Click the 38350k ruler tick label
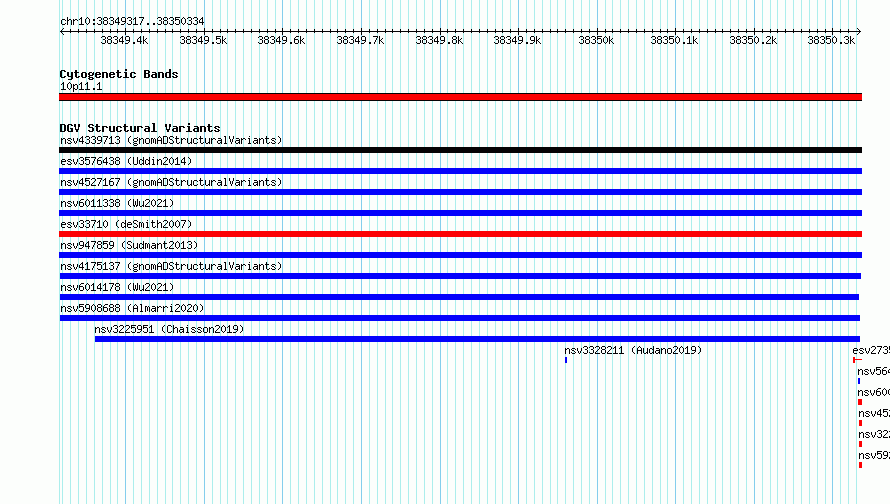Viewport: 890px width, 504px height. point(596,40)
